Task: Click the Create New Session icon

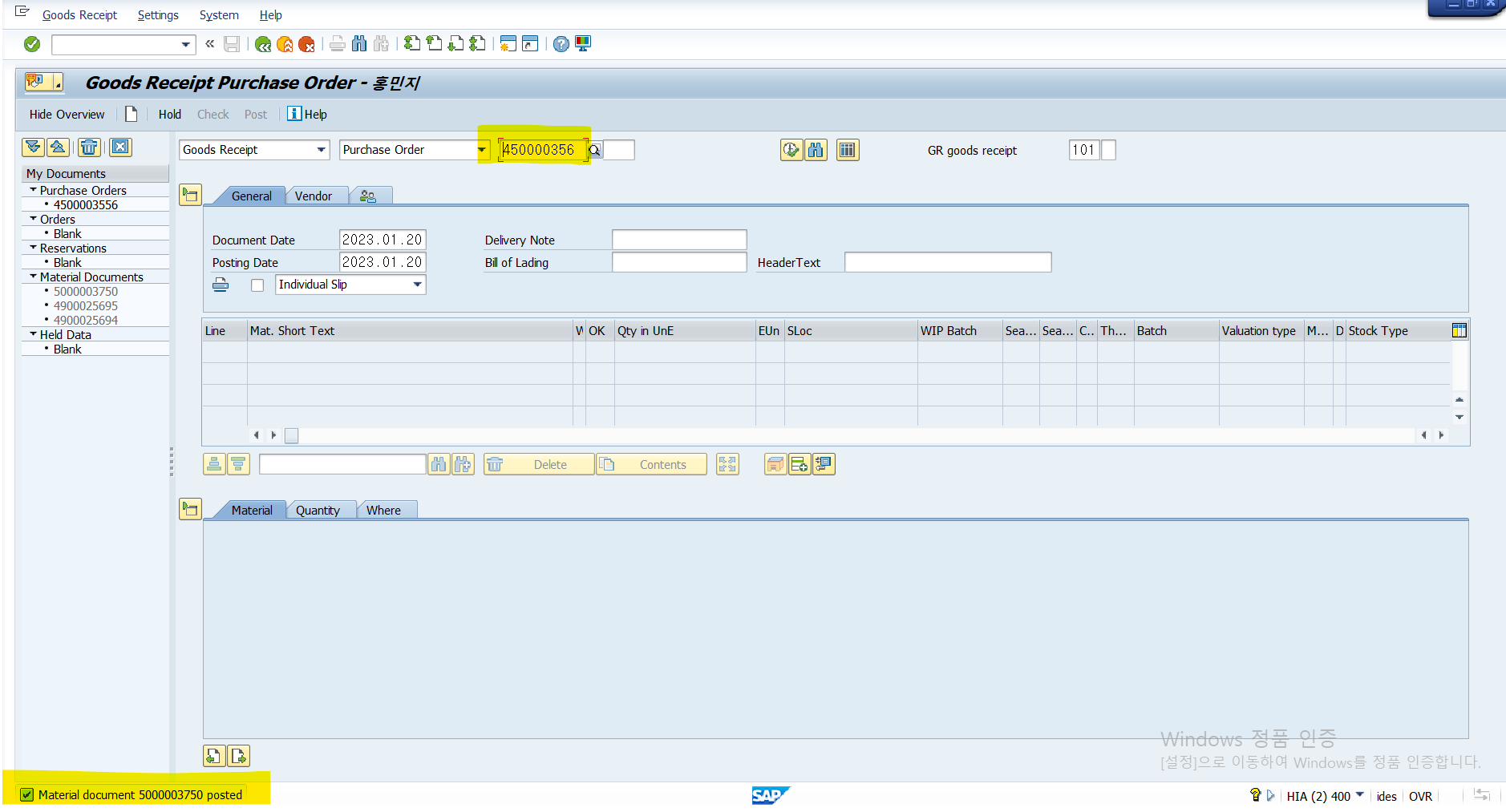Action: [x=508, y=44]
